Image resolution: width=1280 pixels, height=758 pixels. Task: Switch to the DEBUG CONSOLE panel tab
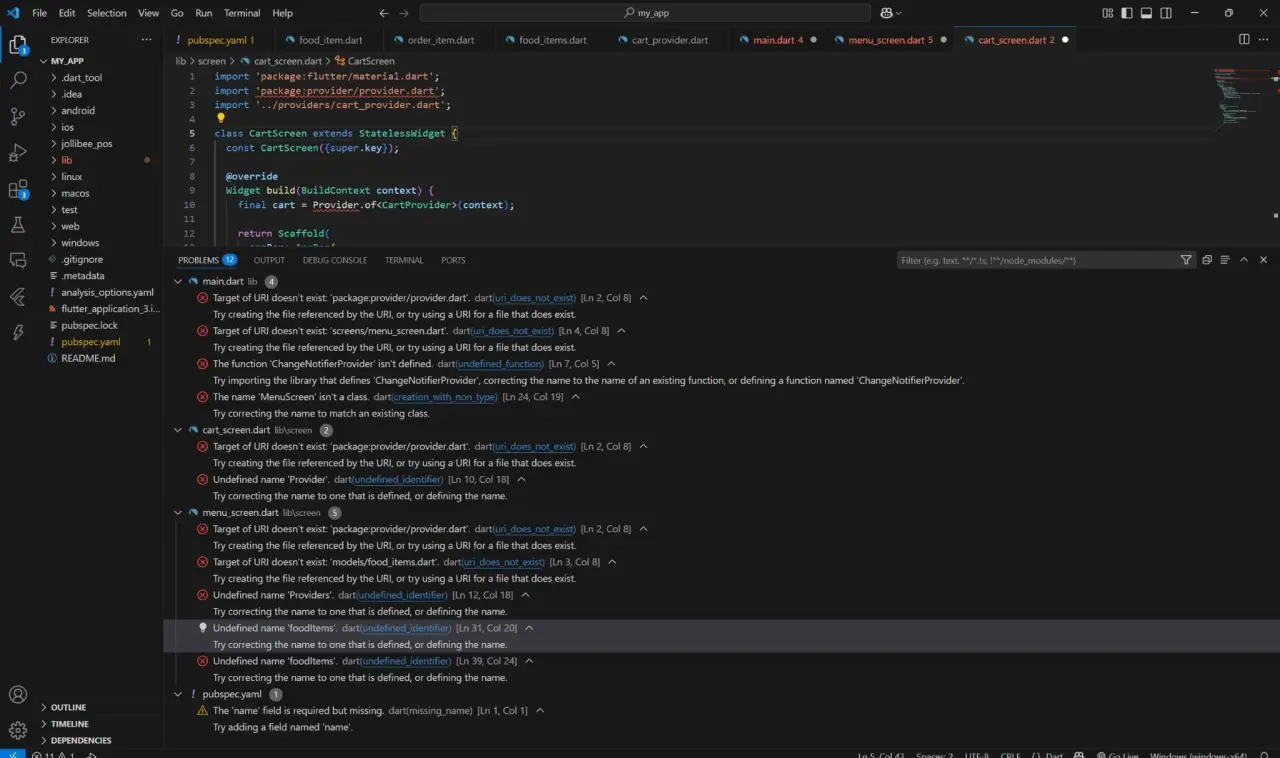(x=335, y=260)
